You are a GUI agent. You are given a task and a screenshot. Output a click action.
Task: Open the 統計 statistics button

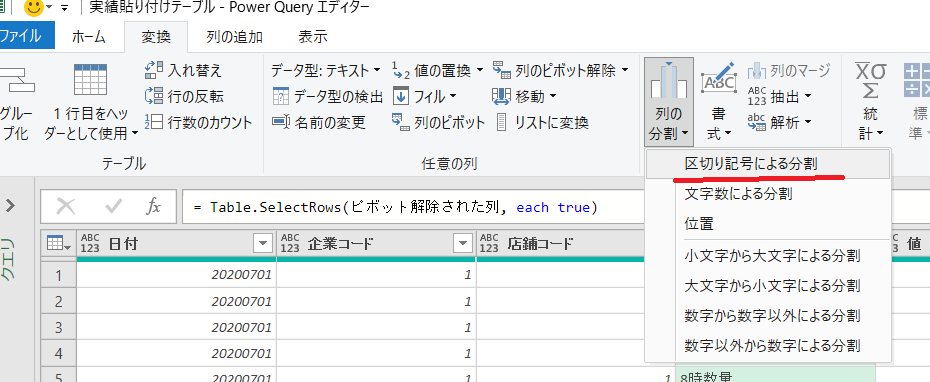(x=871, y=102)
